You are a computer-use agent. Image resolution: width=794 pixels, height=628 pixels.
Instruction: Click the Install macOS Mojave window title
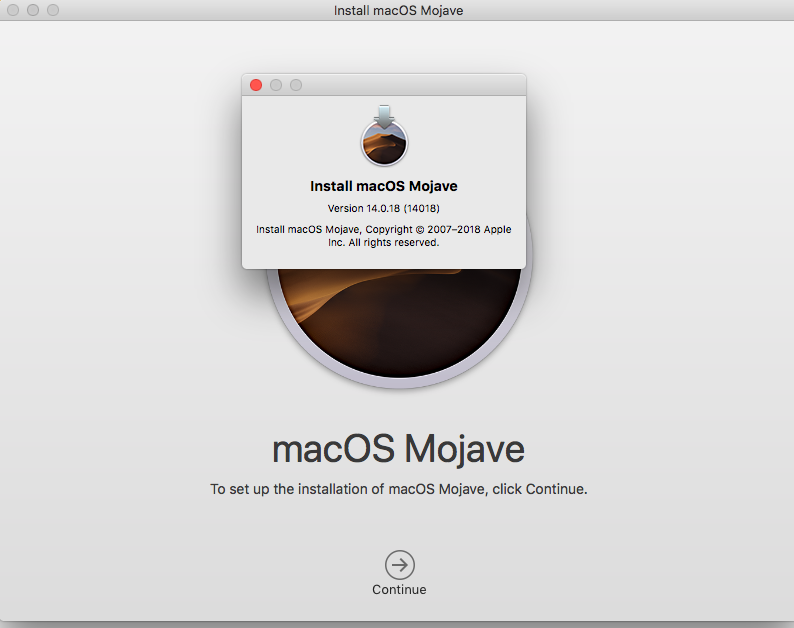coord(398,11)
